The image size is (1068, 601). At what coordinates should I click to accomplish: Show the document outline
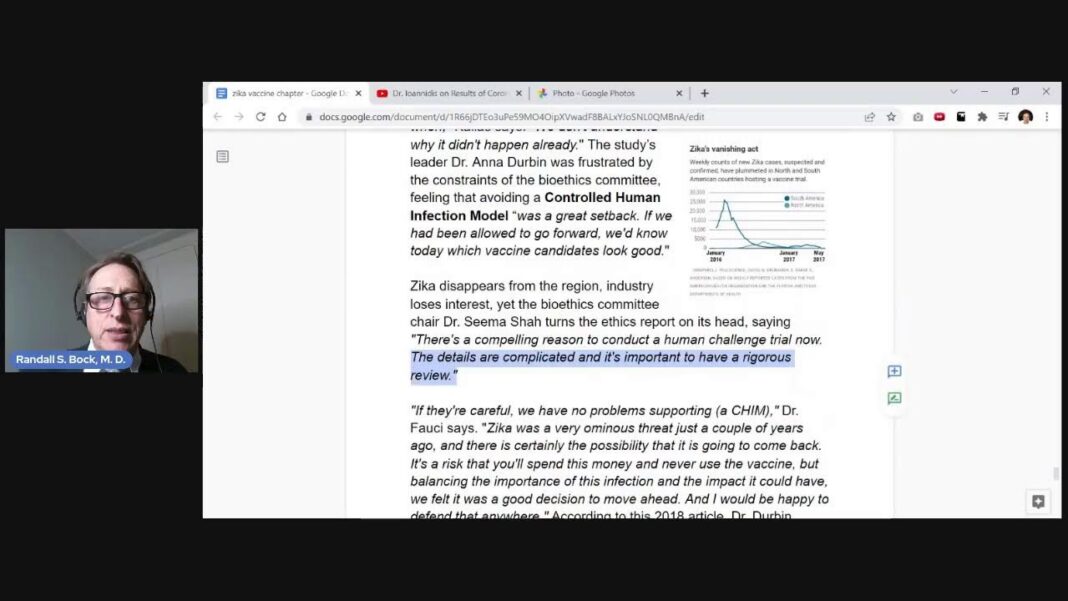pyautogui.click(x=223, y=157)
